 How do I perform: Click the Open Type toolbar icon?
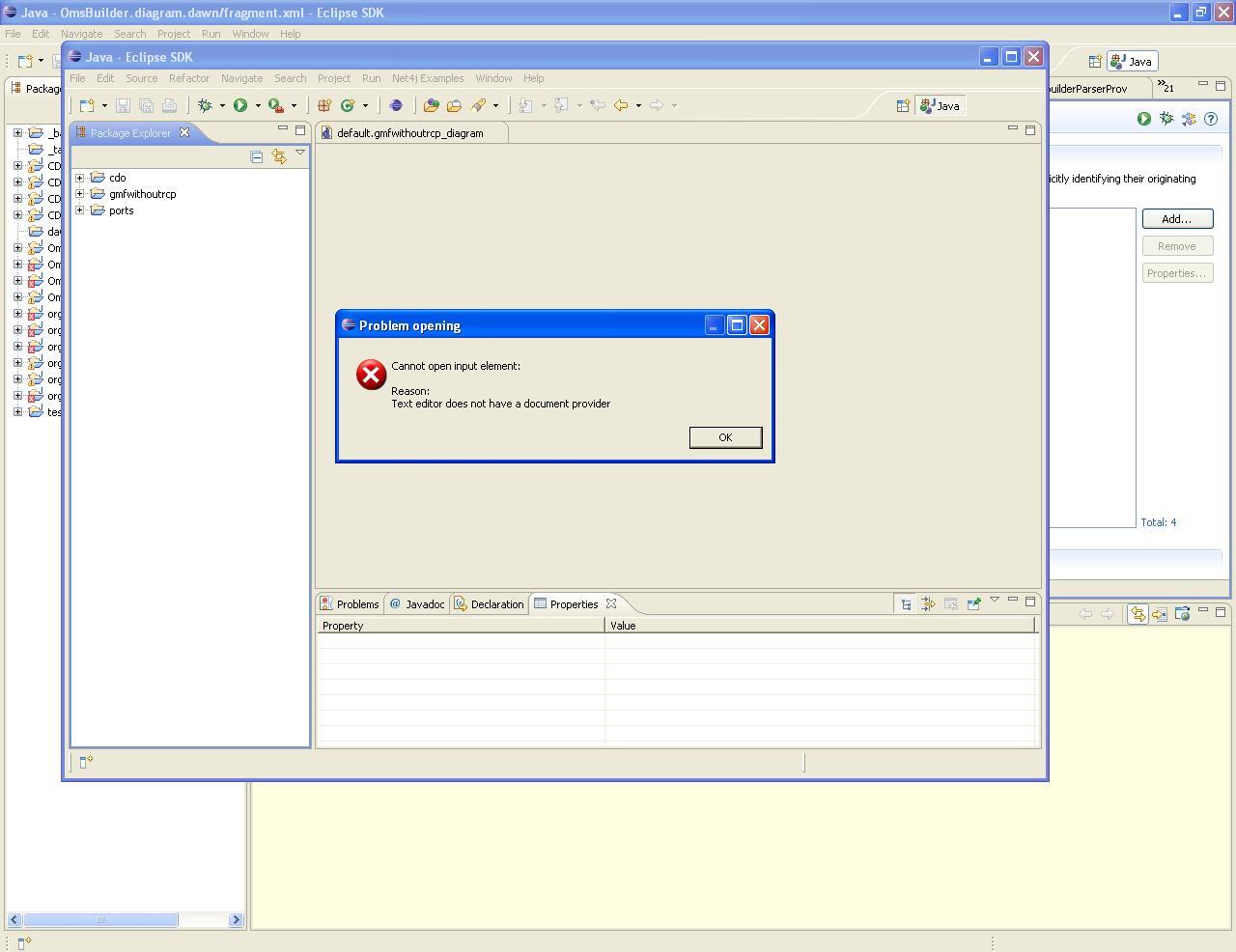pos(431,105)
